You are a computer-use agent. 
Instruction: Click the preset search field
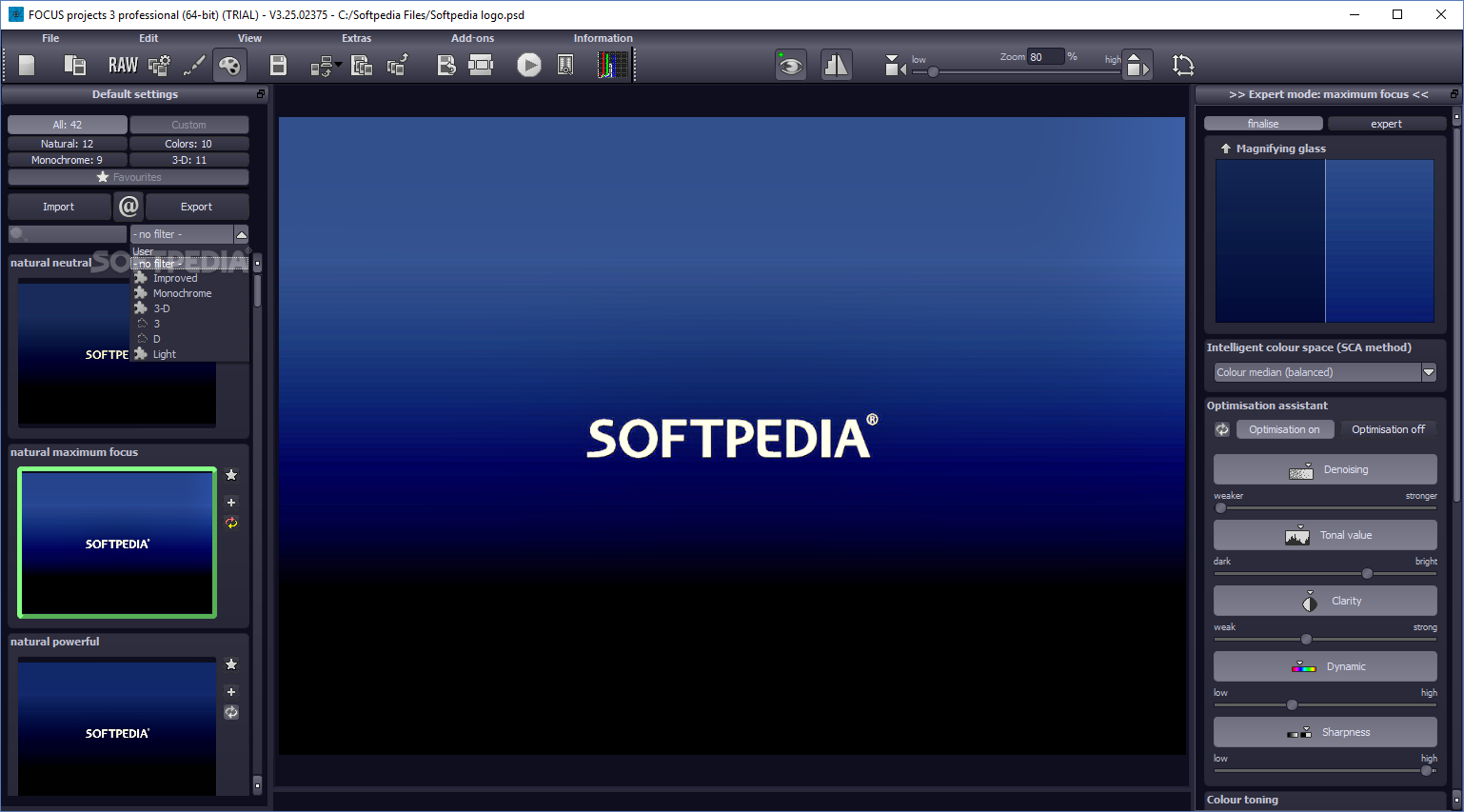(x=68, y=234)
